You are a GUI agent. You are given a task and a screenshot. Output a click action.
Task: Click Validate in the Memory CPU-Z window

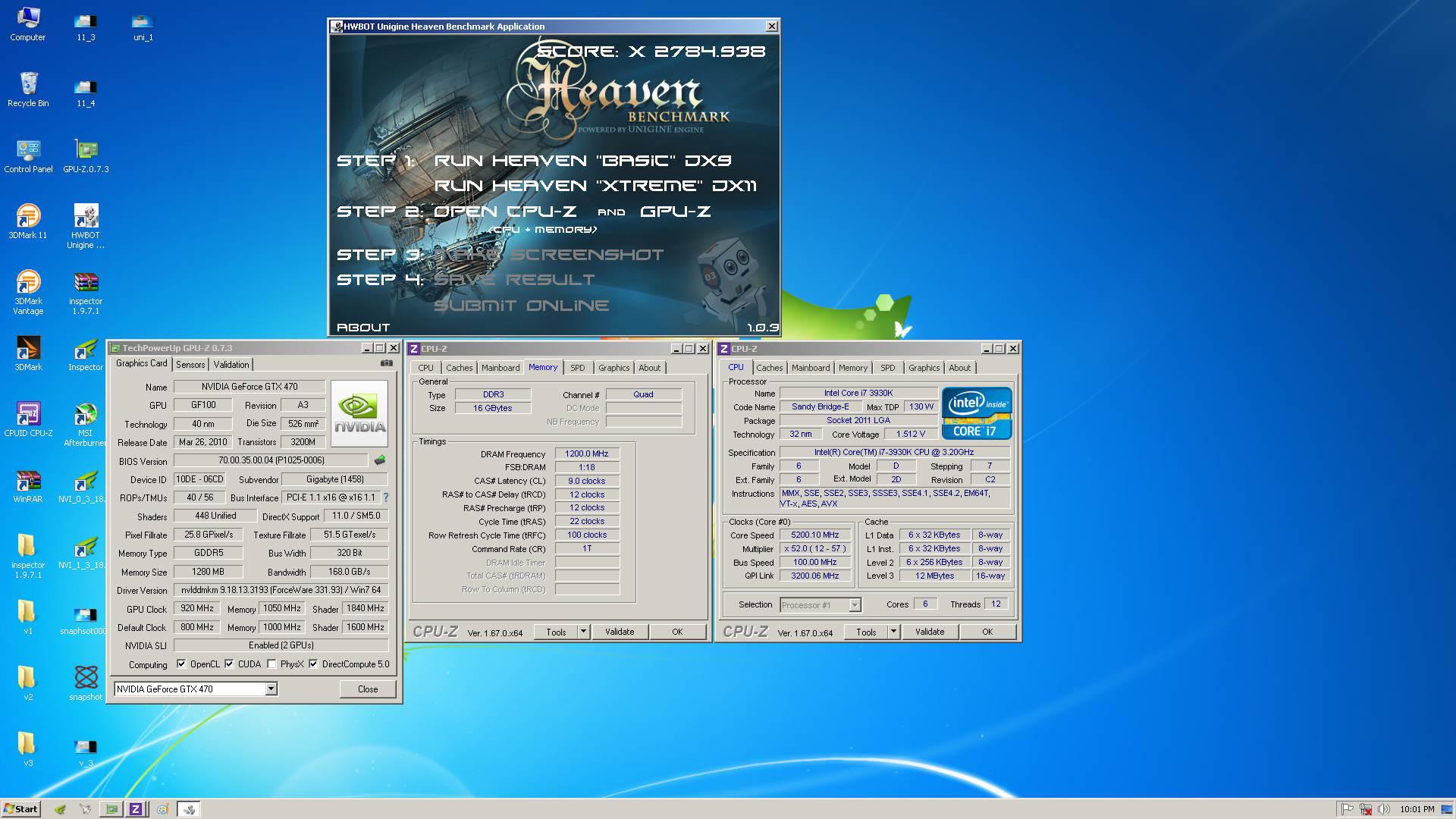point(620,632)
